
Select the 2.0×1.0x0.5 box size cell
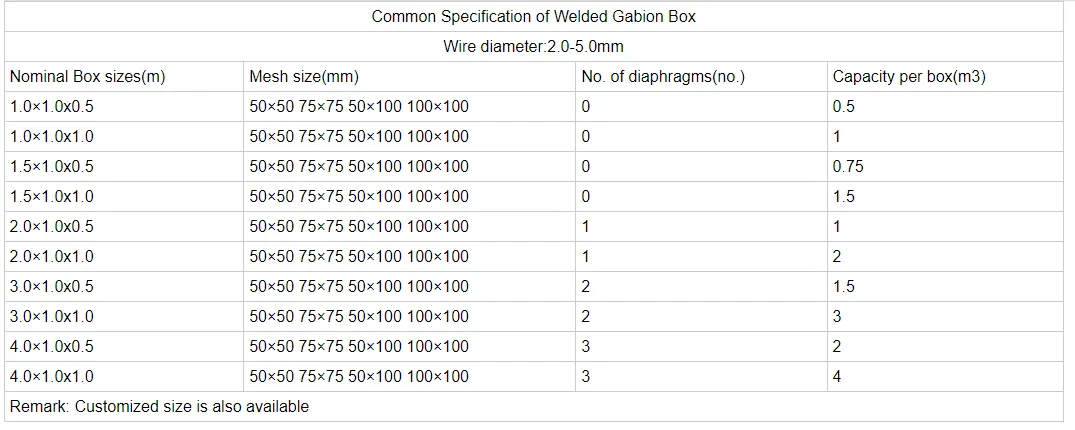click(x=124, y=226)
